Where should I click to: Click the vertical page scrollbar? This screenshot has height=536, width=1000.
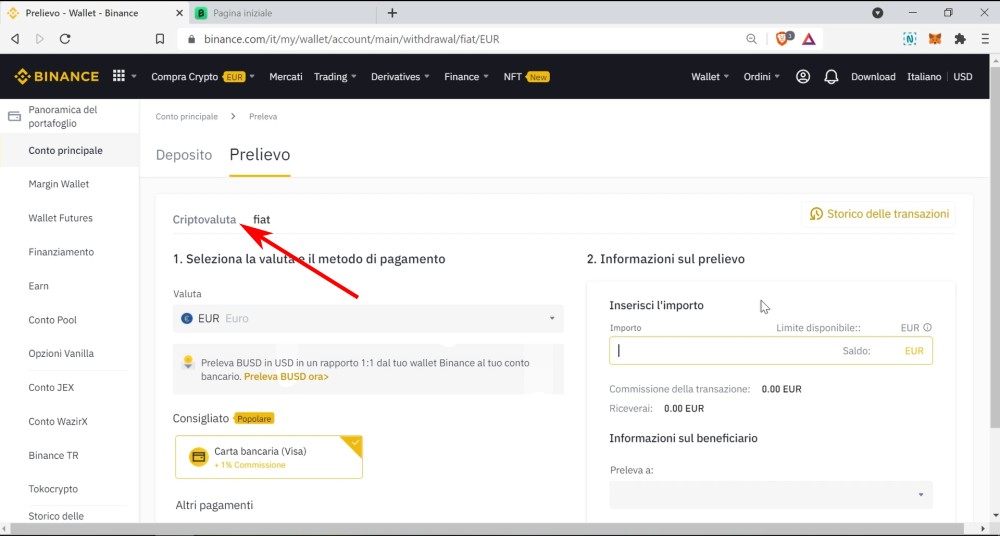point(994,246)
